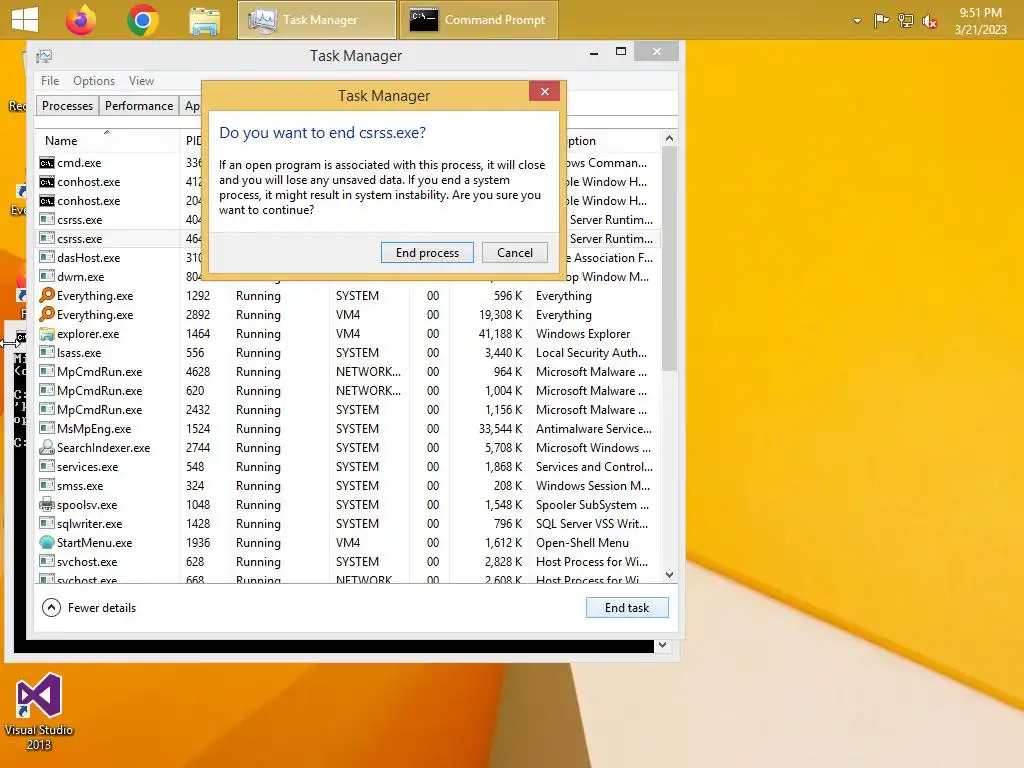
Task: Click the sqlwriter.exe process icon
Action: pyautogui.click(x=46, y=523)
